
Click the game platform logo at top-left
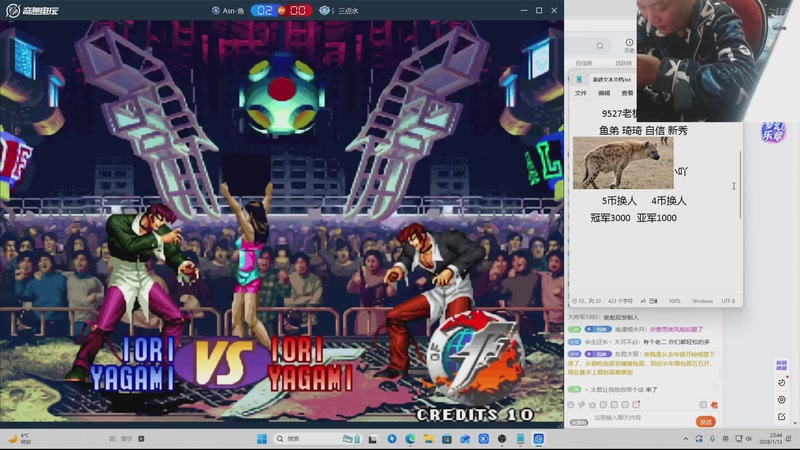pyautogui.click(x=32, y=10)
